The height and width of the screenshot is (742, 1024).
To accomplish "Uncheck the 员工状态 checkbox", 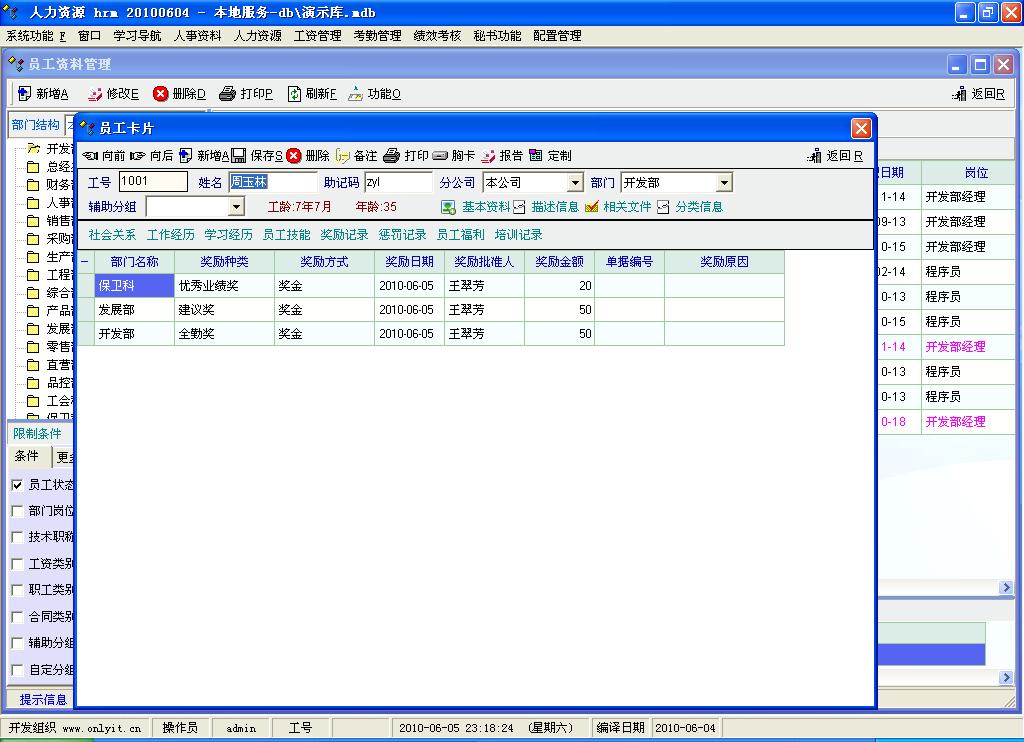I will (17, 485).
